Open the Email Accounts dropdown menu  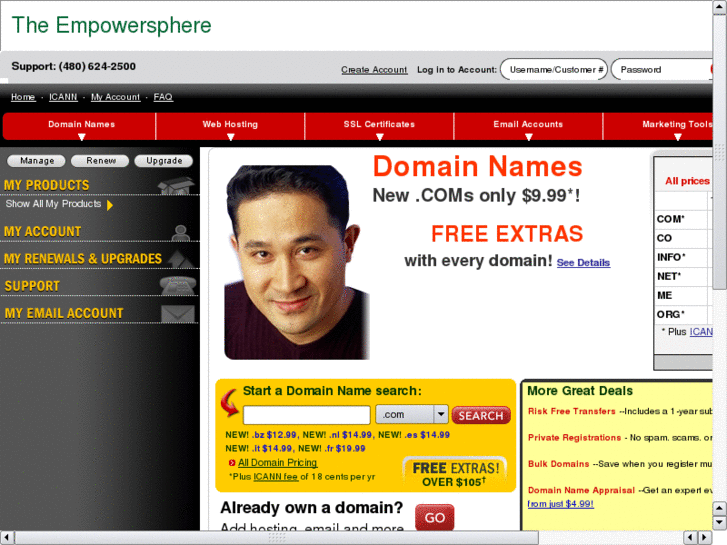[528, 126]
